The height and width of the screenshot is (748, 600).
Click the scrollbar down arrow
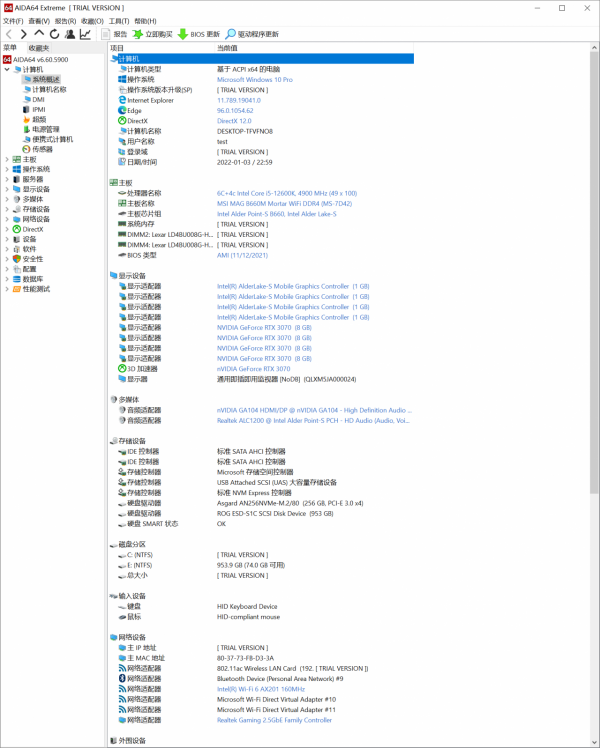(x=594, y=742)
